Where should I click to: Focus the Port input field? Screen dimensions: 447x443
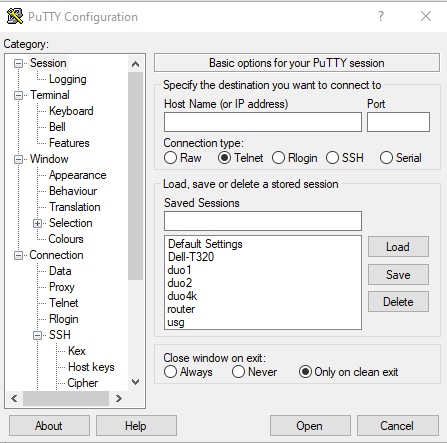pyautogui.click(x=398, y=122)
